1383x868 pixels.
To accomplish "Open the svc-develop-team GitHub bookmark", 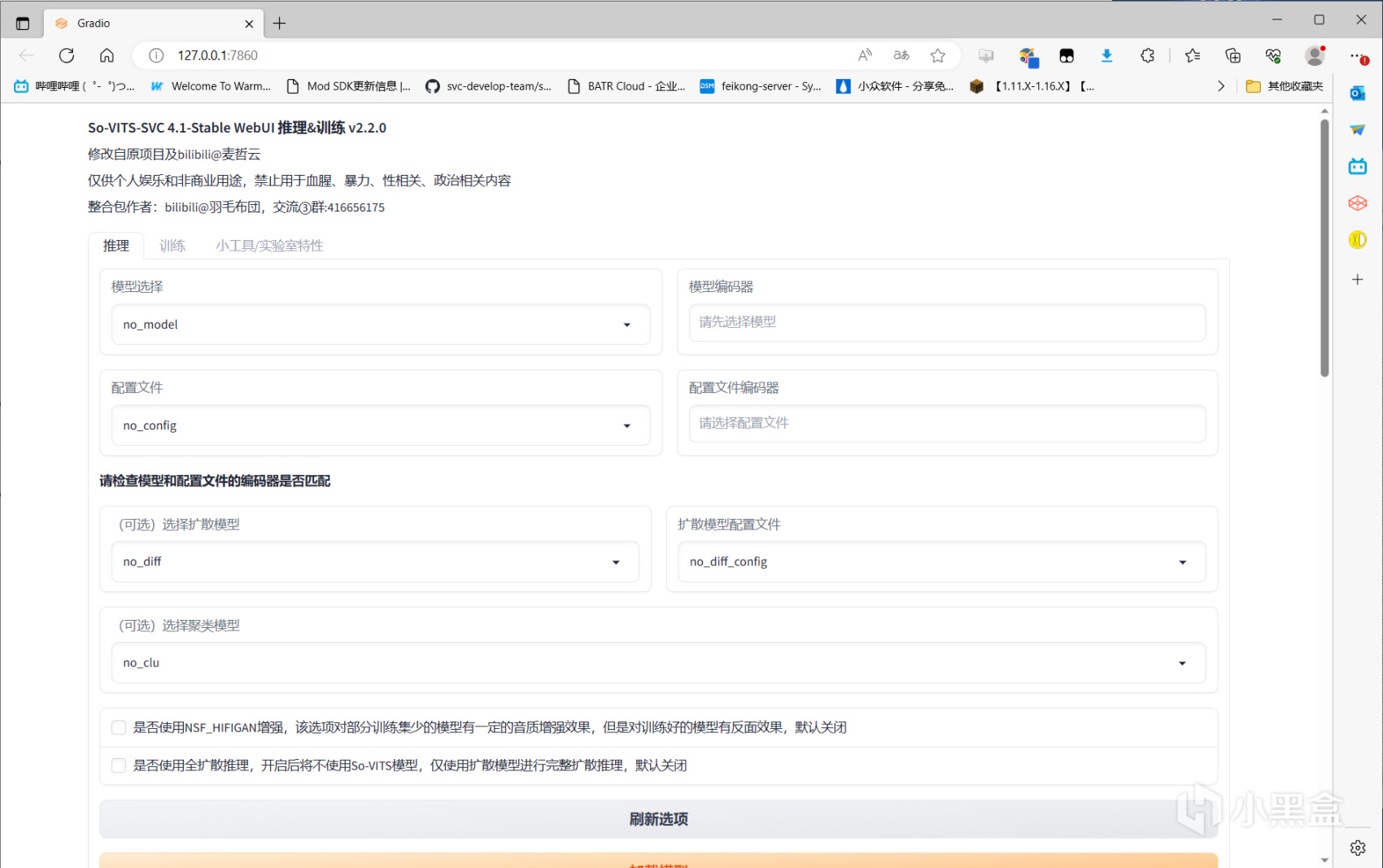I will point(488,86).
